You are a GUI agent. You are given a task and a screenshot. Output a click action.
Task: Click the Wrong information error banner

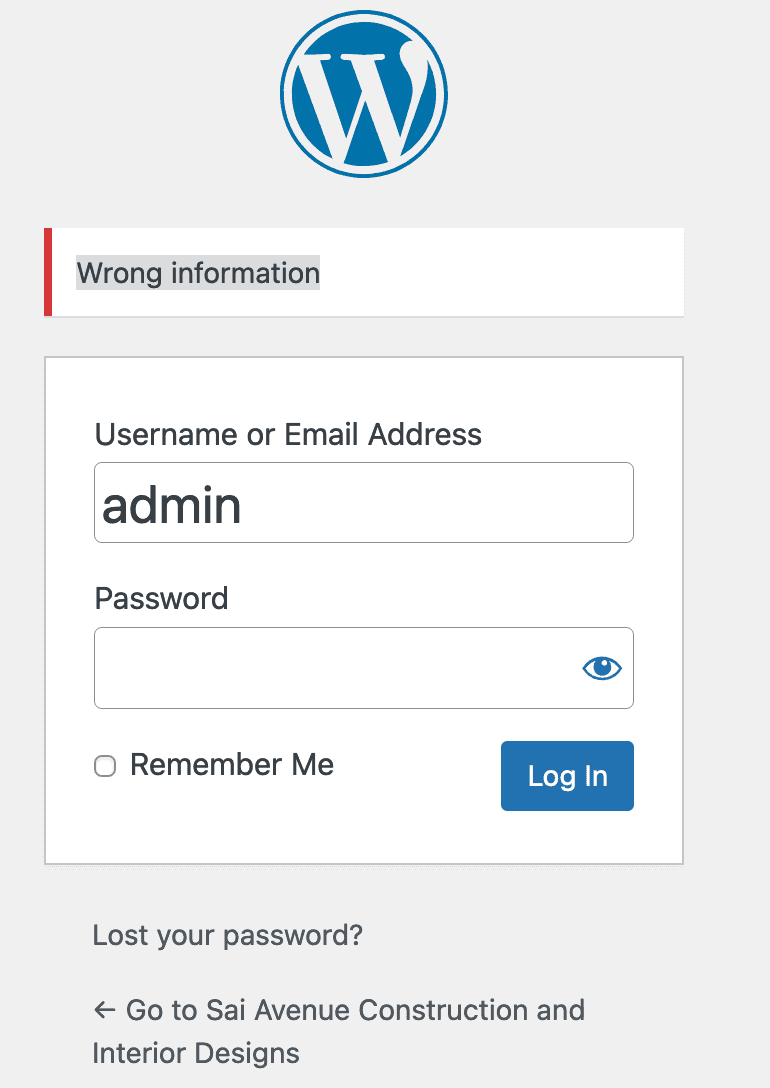[x=197, y=273]
